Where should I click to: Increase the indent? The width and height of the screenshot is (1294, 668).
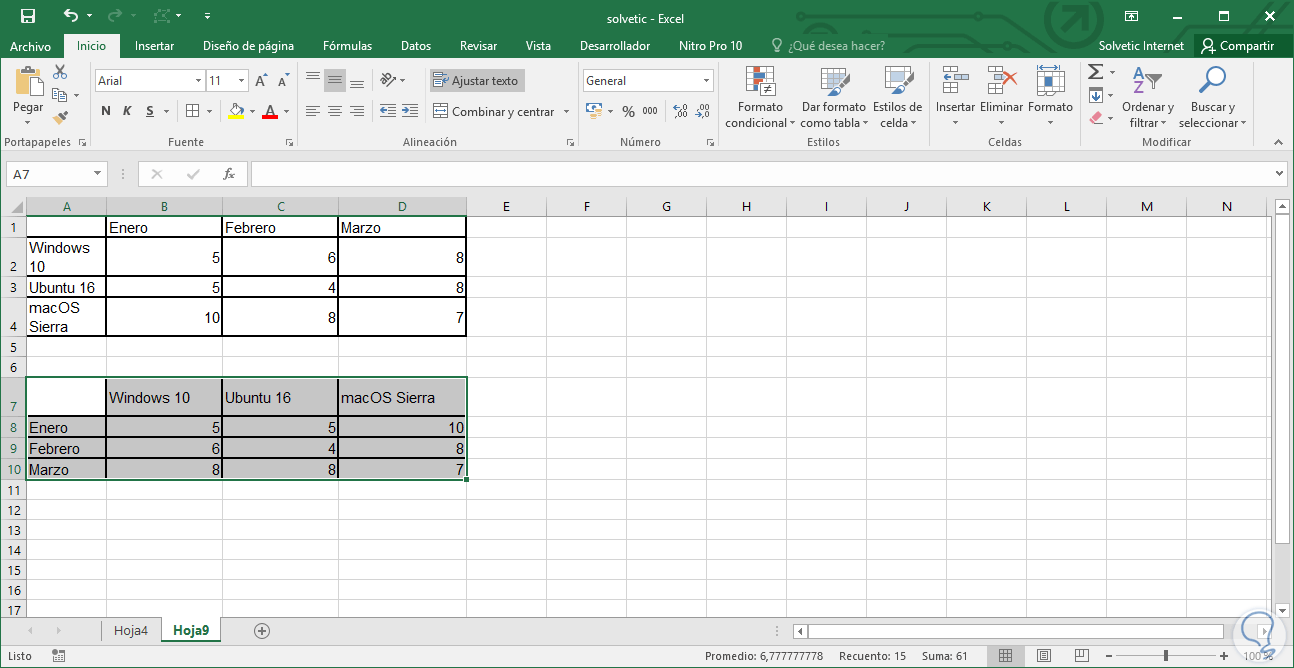coord(410,111)
